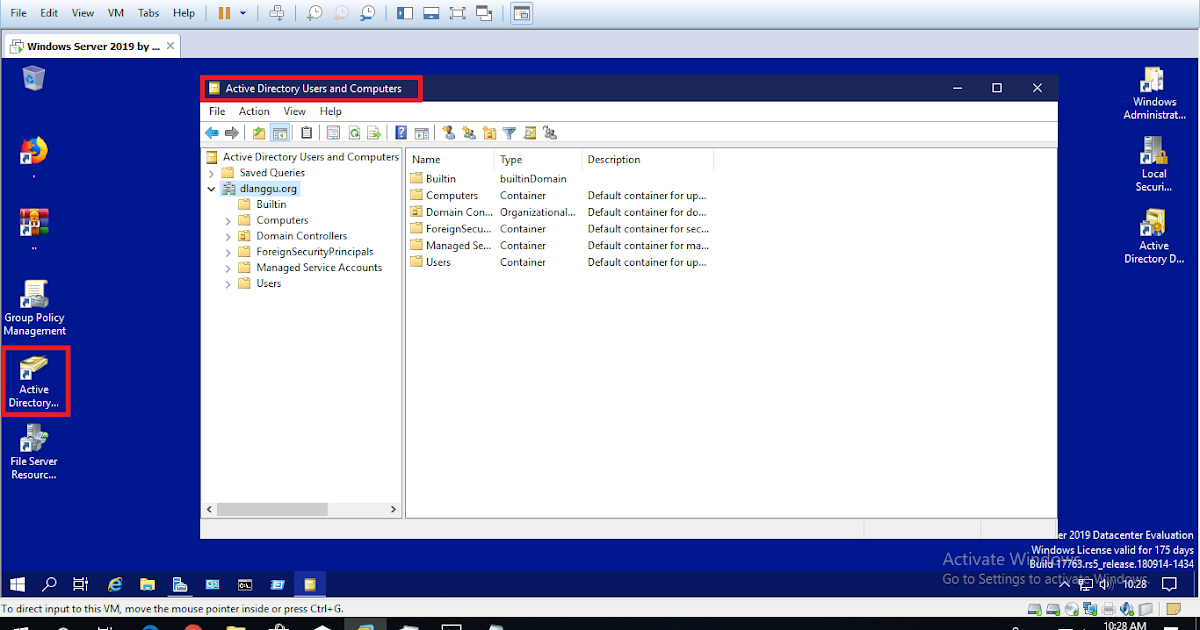Pause the VM with VMware pause button
1200x630 pixels.
(224, 13)
